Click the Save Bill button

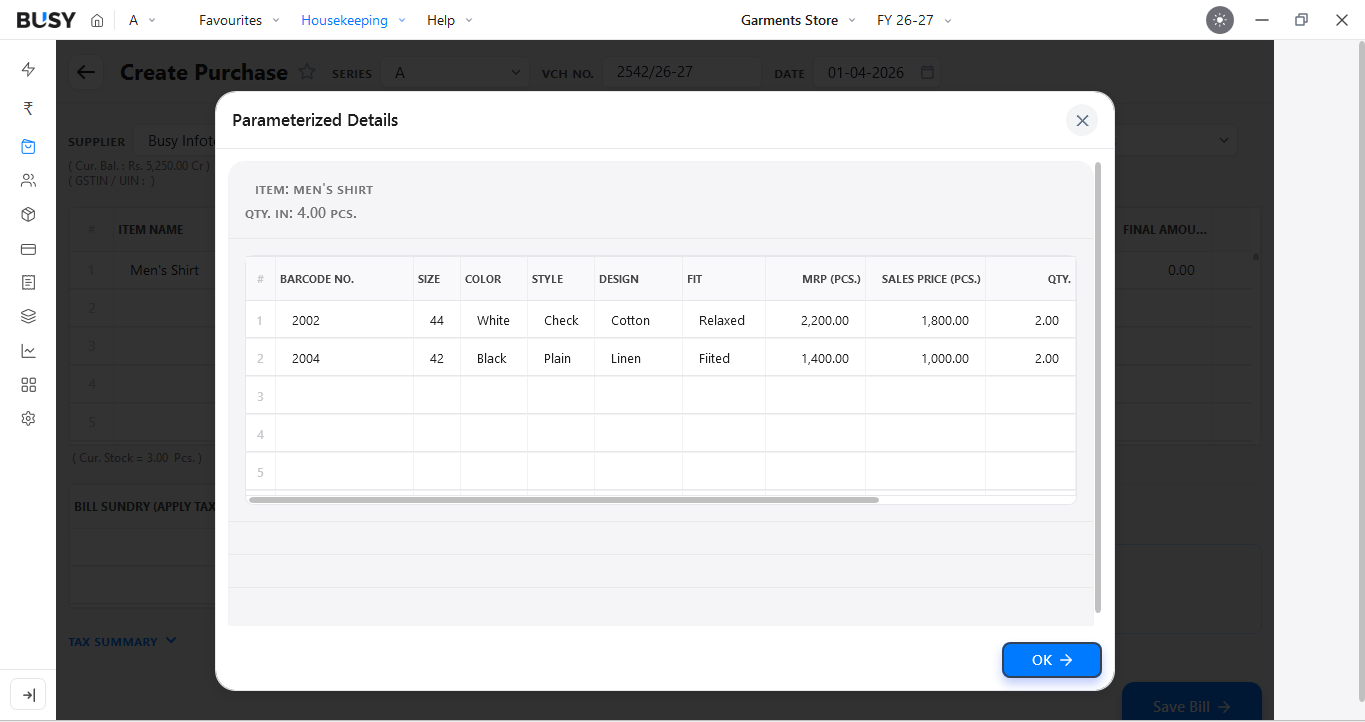[x=1191, y=706]
